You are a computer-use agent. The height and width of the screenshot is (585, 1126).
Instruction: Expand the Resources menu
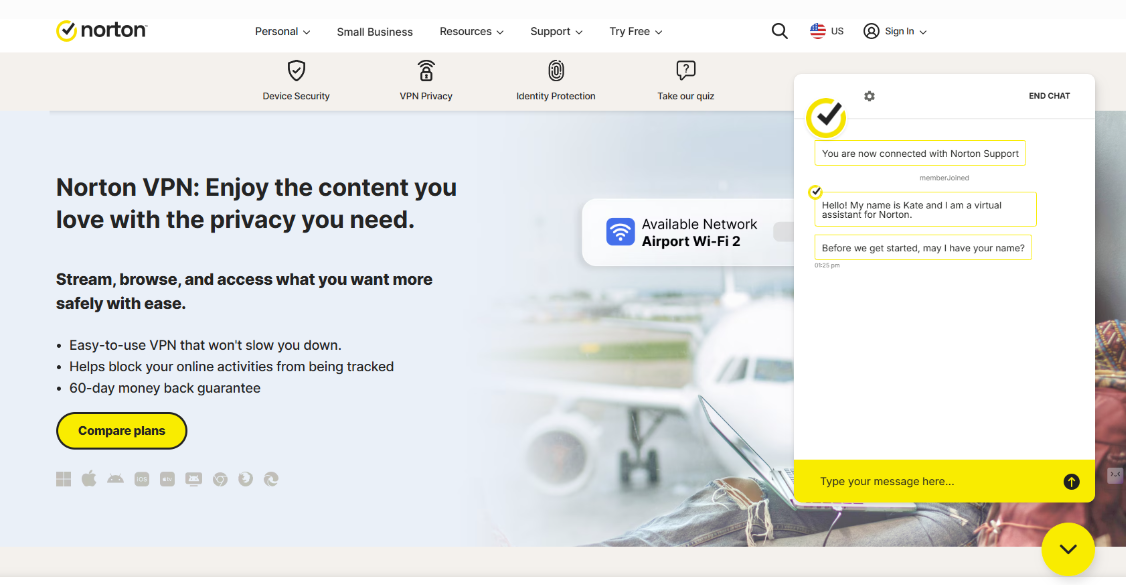[471, 32]
